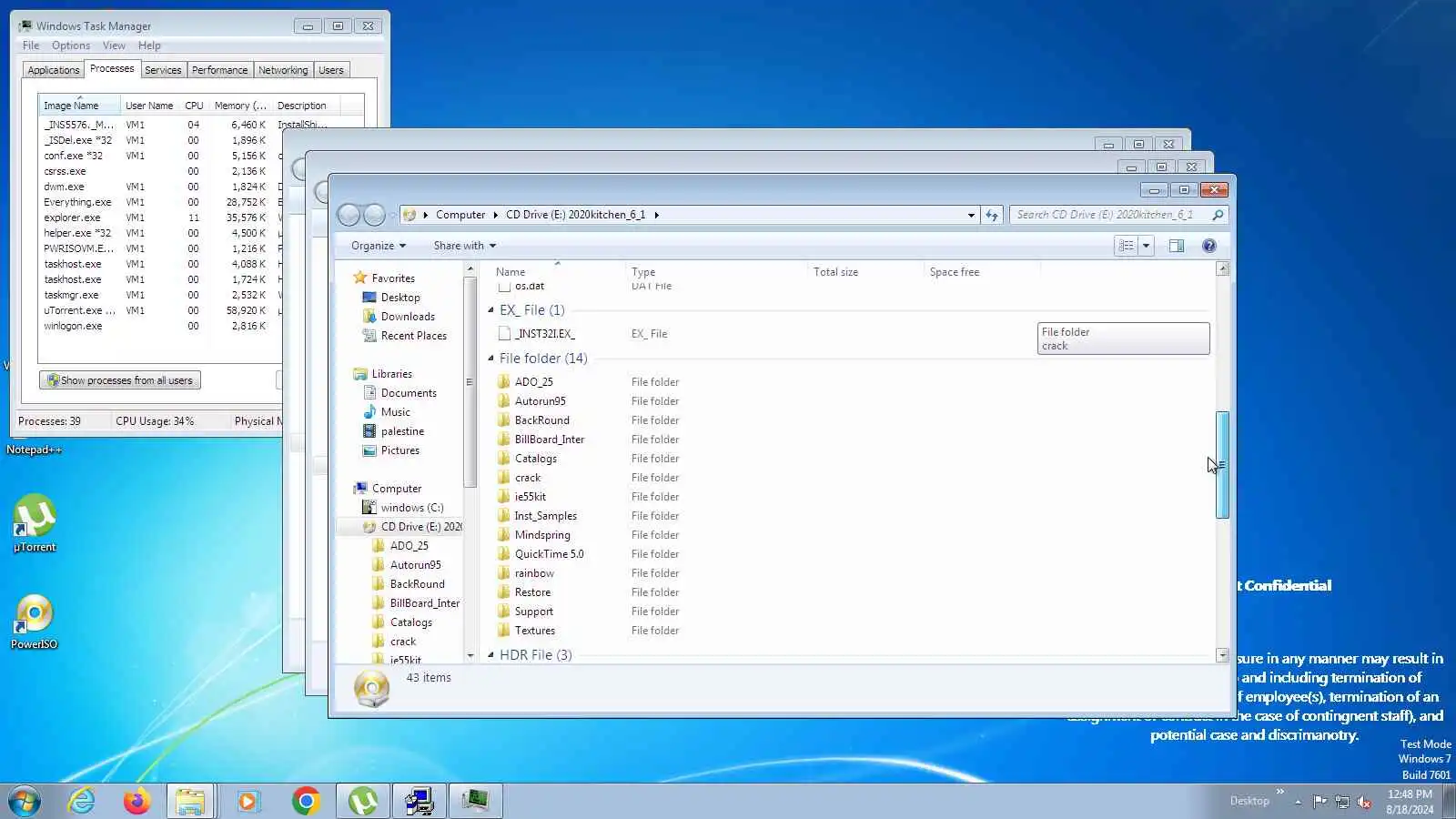The width and height of the screenshot is (1456, 819).
Task: Open the Pictures library
Action: coord(399,450)
